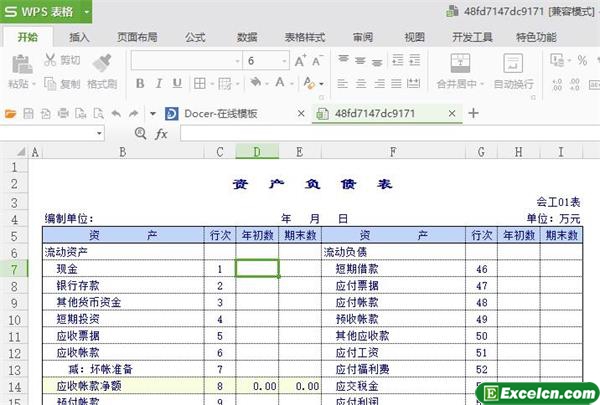Align cell content to top
600x405 pixels.
pyautogui.click(x=343, y=59)
